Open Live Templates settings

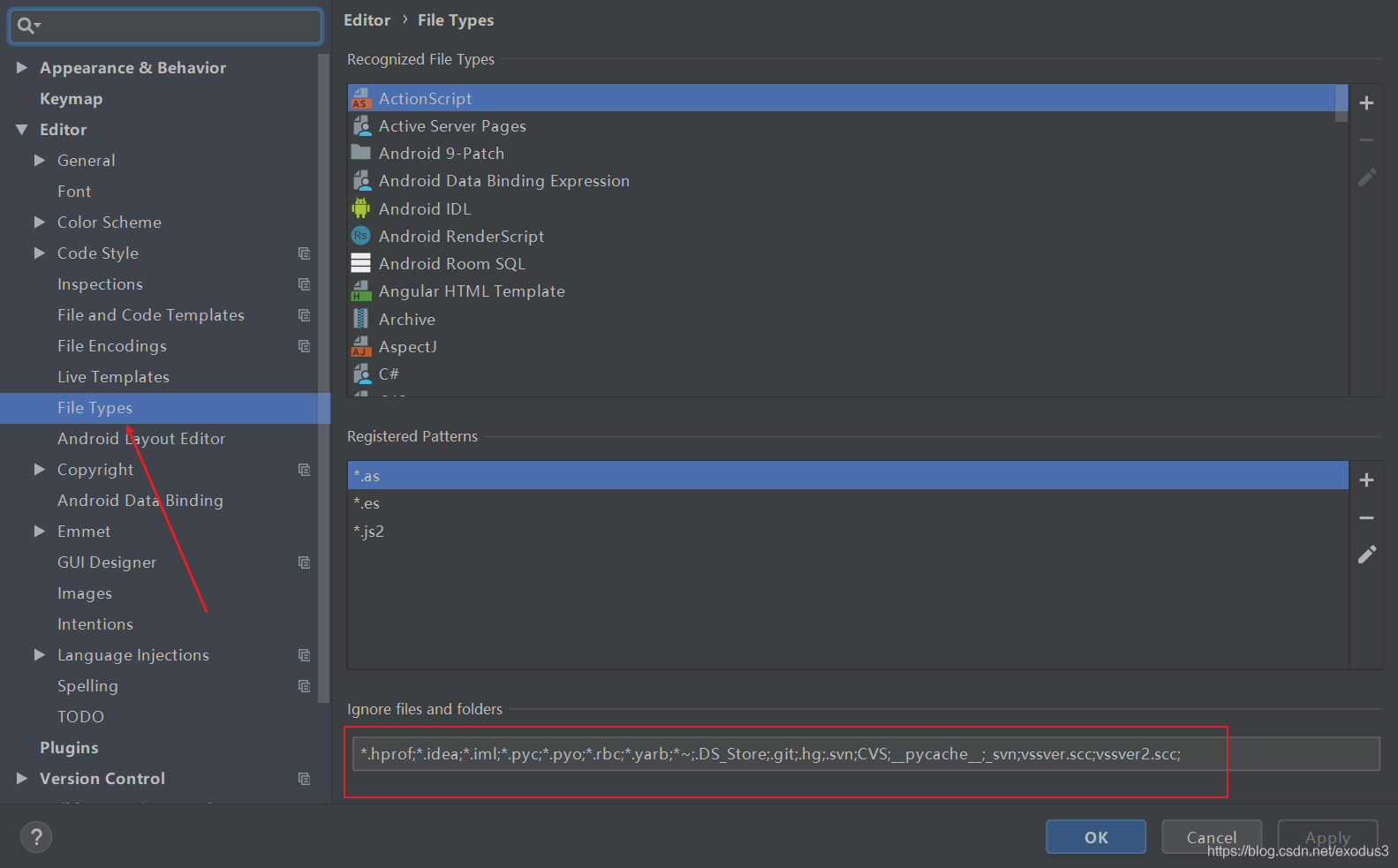[113, 377]
